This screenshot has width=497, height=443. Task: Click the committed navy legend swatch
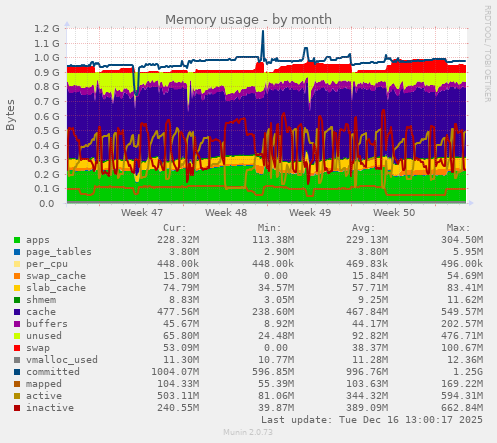click(x=17, y=372)
